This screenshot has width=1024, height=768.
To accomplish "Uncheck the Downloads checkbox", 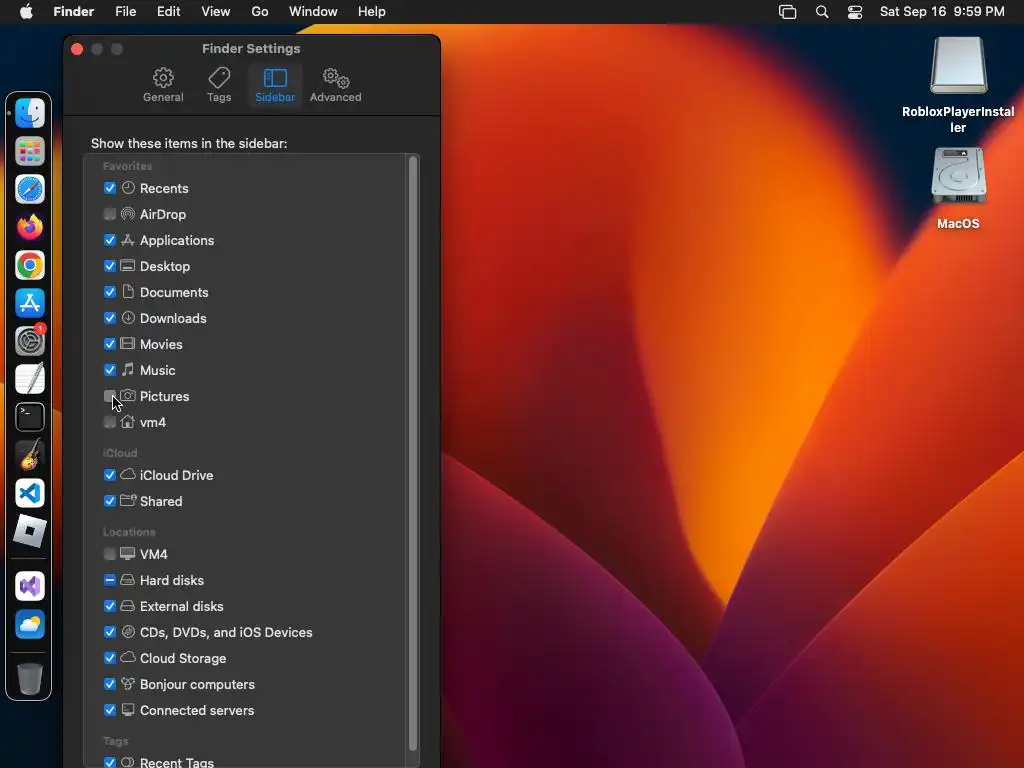I will point(110,318).
